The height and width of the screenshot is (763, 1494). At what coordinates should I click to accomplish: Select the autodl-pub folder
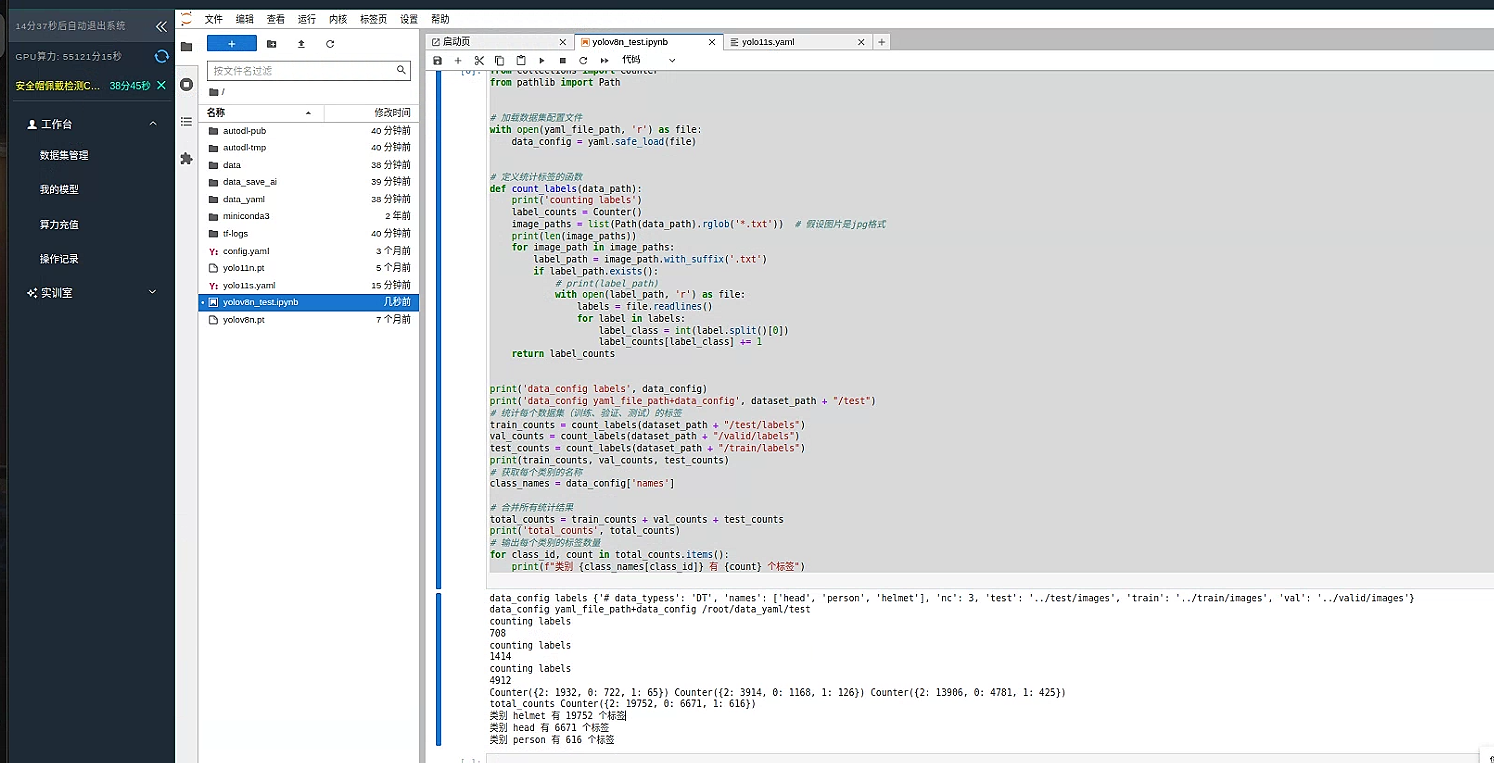coord(309,131)
